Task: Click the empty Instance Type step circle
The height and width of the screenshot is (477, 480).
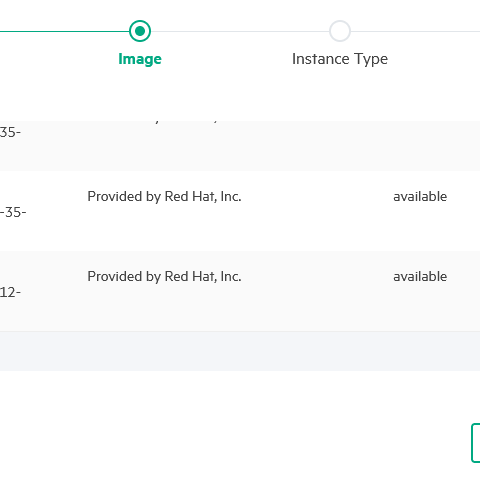Action: (x=340, y=31)
